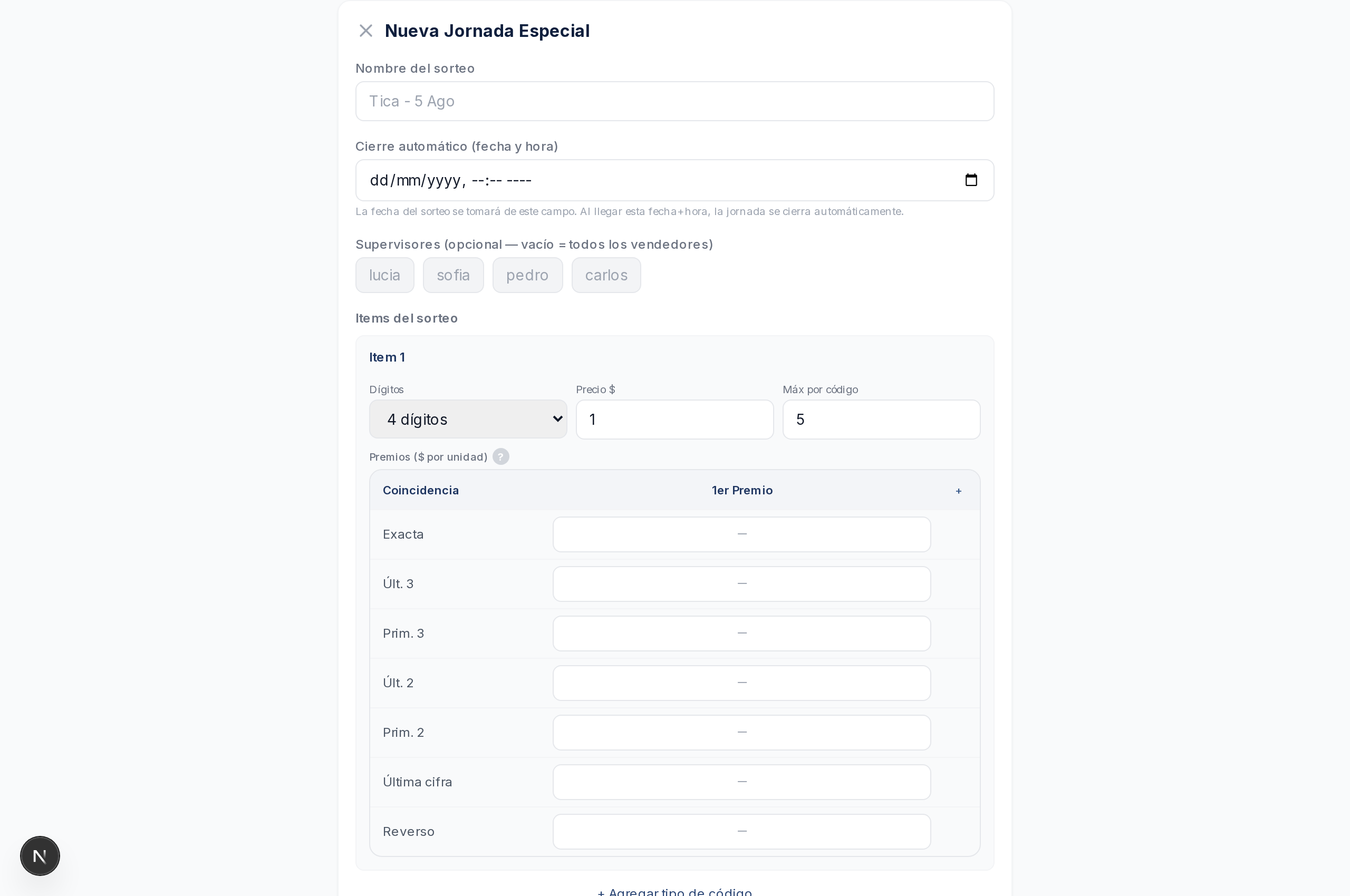Edit the Máx por código input
The image size is (1350, 896).
click(x=881, y=420)
